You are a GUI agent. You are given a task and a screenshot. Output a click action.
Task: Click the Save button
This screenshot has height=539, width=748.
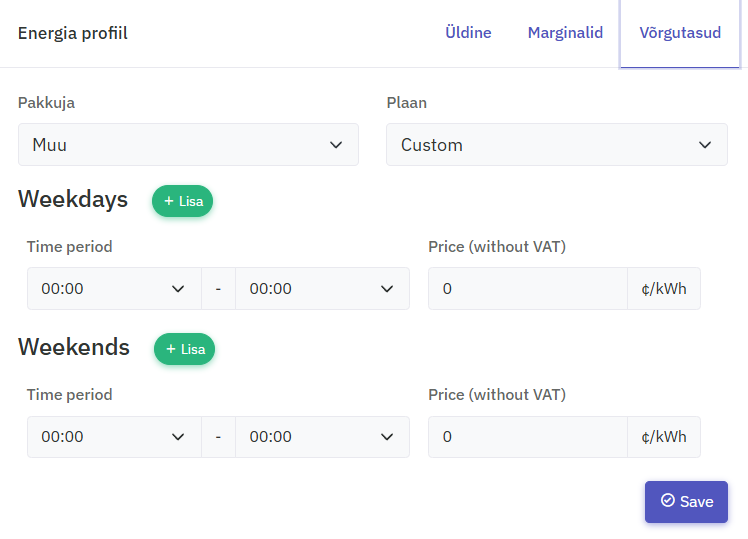[x=686, y=502]
